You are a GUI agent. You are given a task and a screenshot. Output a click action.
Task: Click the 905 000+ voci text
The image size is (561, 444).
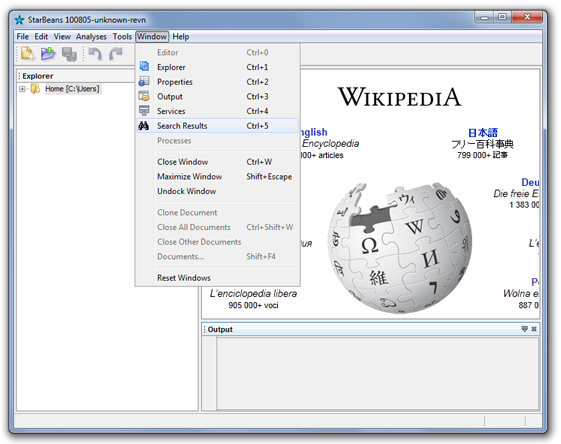[253, 305]
